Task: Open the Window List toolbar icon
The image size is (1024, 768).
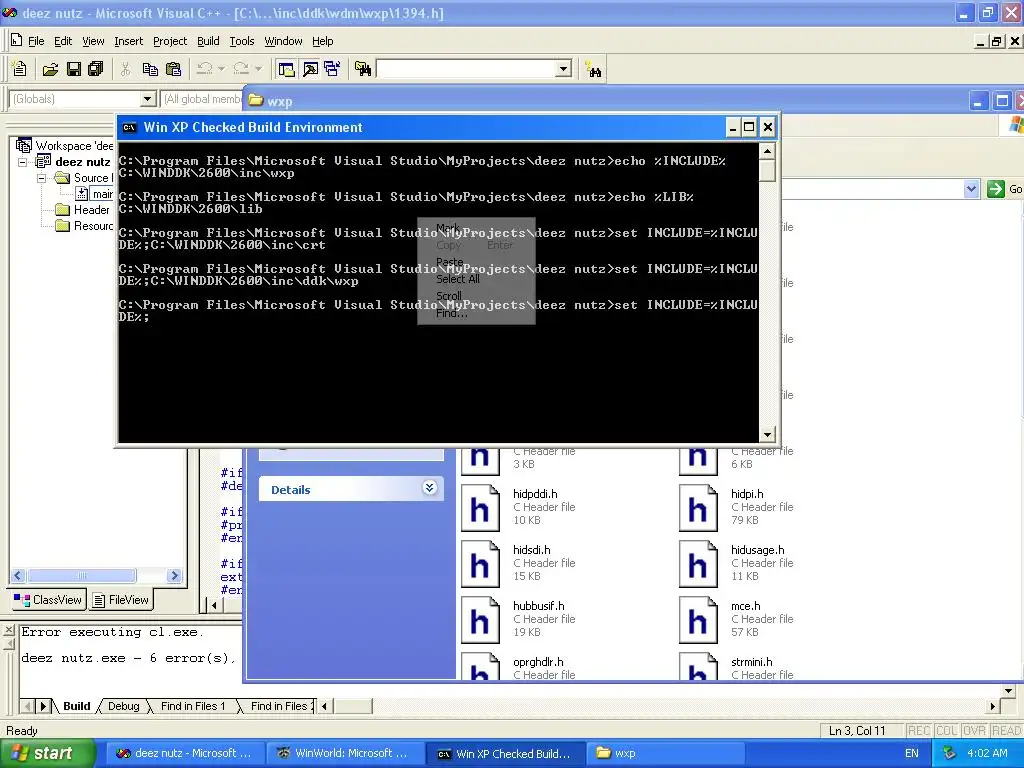Action: point(332,69)
